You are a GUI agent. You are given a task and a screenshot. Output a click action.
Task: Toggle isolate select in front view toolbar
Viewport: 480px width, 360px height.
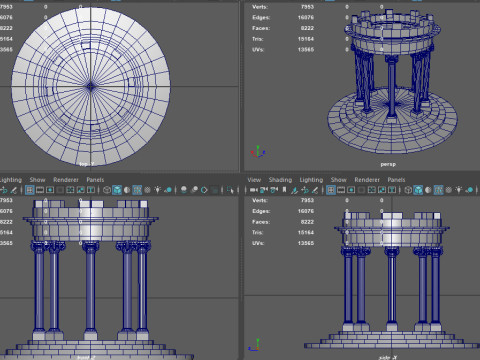coord(230,190)
